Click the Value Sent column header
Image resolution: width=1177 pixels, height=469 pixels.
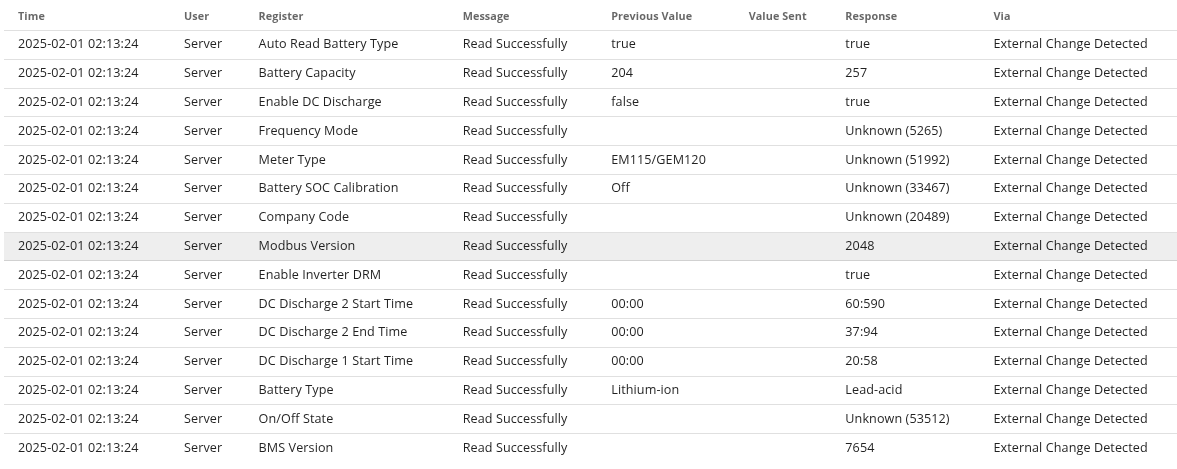click(x=778, y=16)
